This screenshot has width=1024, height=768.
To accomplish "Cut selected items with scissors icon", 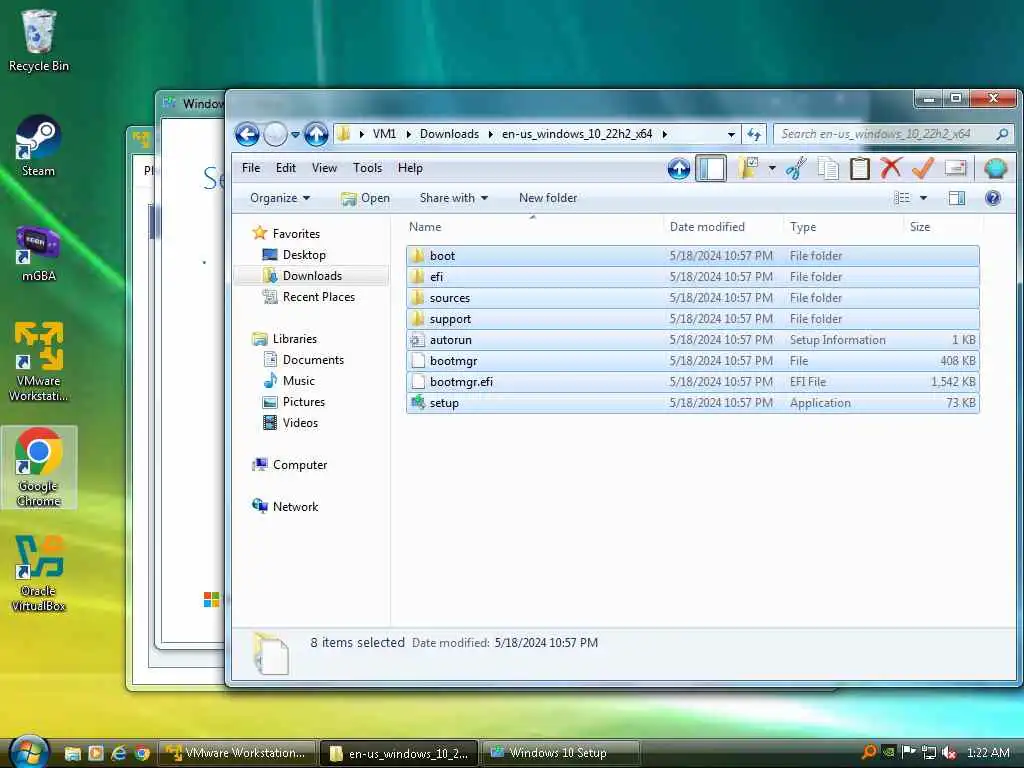I will pyautogui.click(x=796, y=168).
